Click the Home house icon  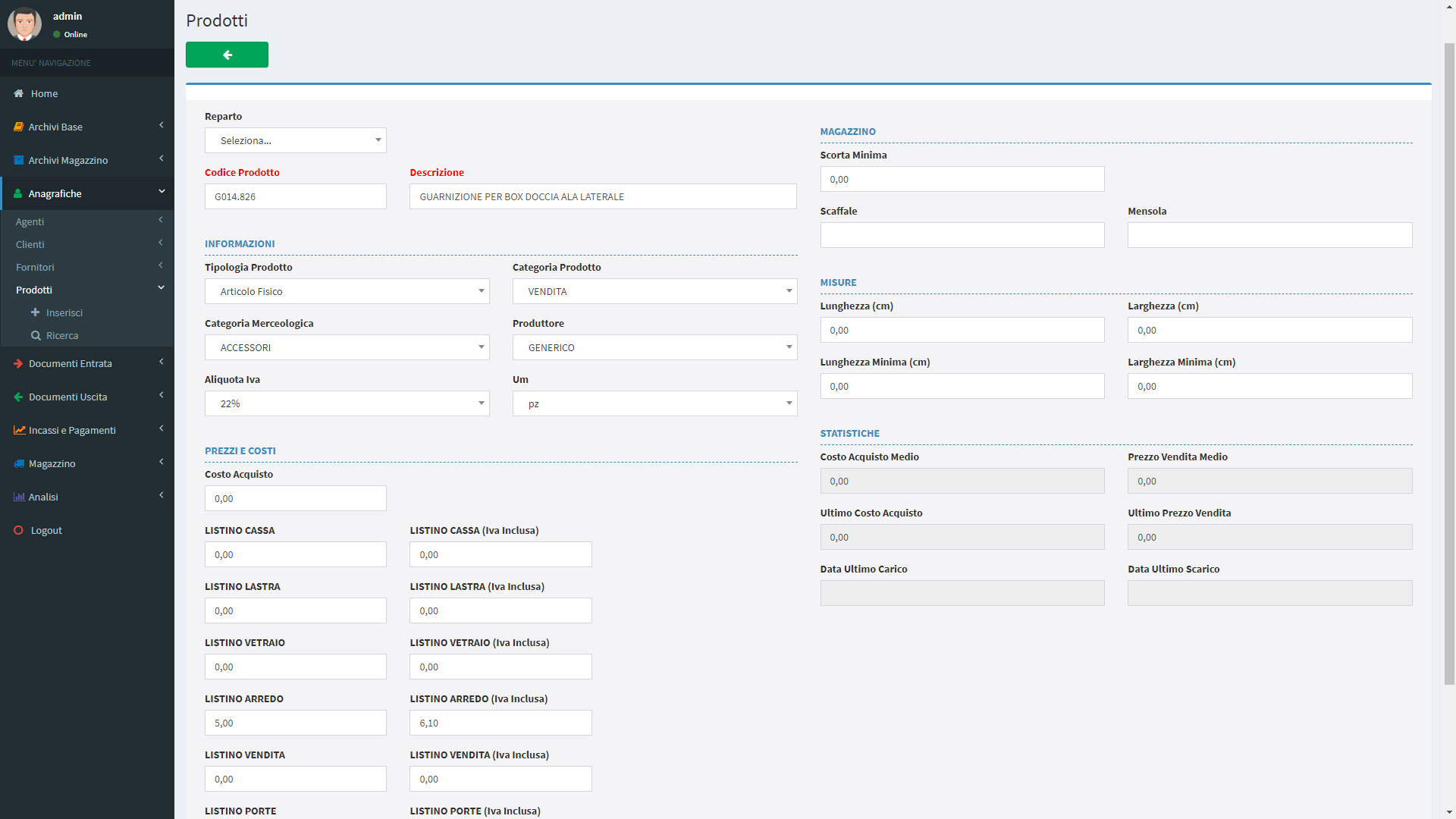[19, 93]
